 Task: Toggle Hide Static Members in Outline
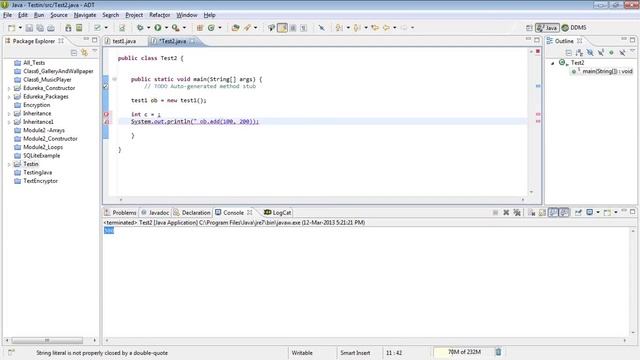pyautogui.click(x=601, y=53)
